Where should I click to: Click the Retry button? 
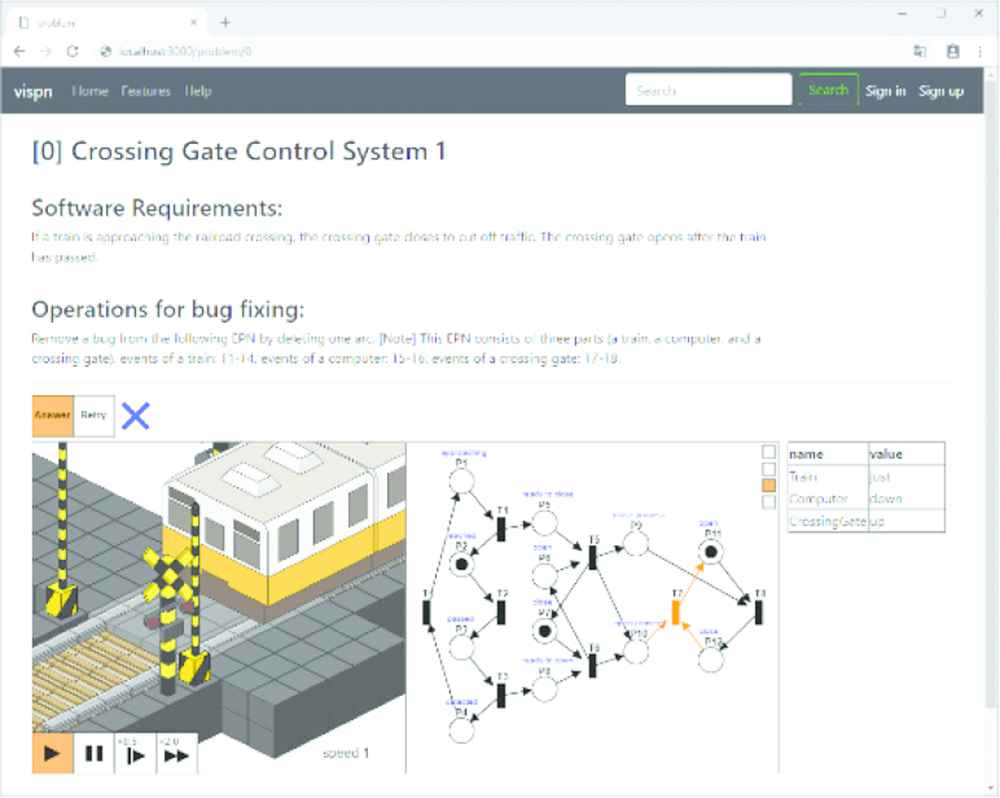coord(94,416)
